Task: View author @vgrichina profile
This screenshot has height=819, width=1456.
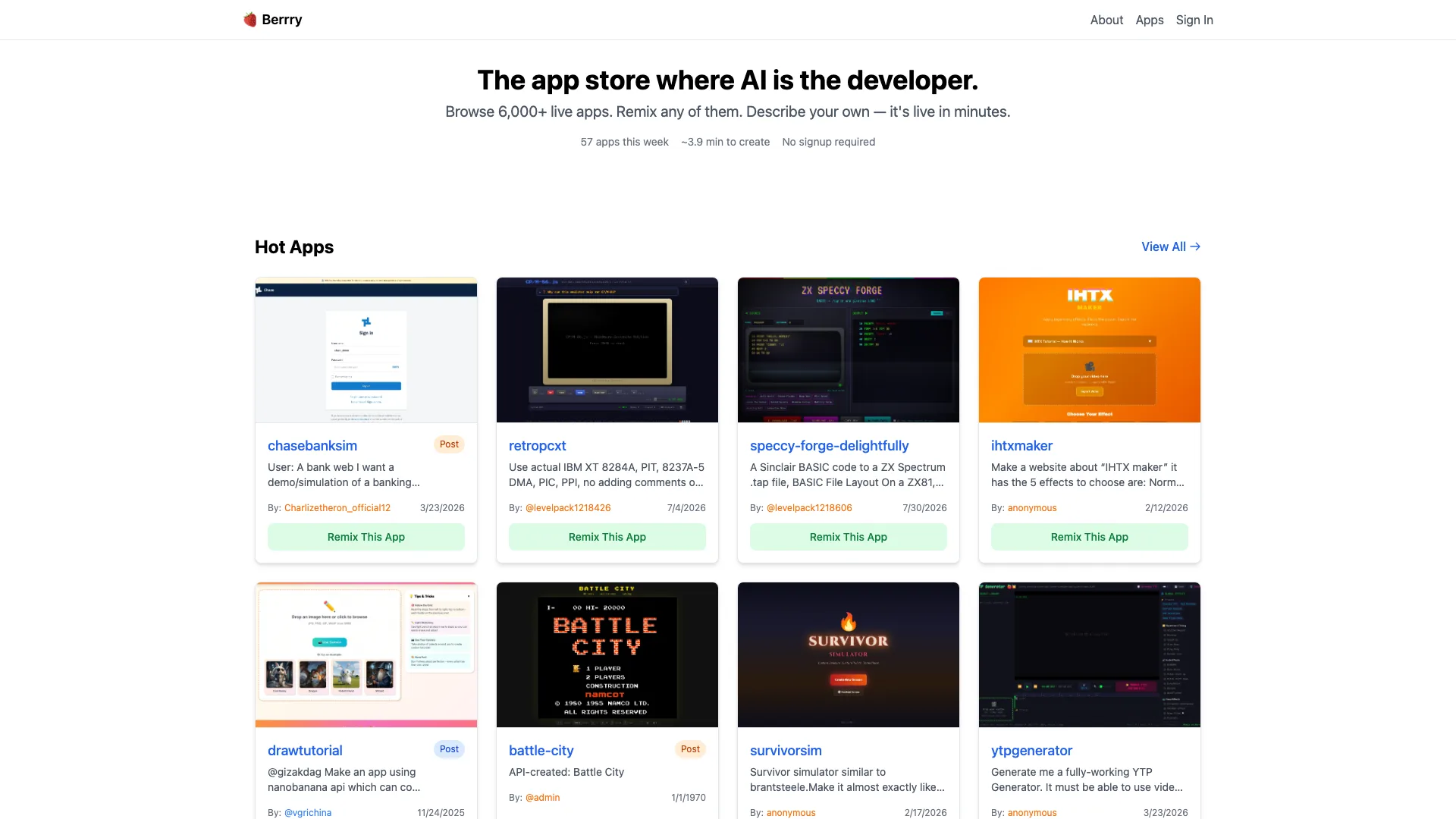Action: pos(308,813)
